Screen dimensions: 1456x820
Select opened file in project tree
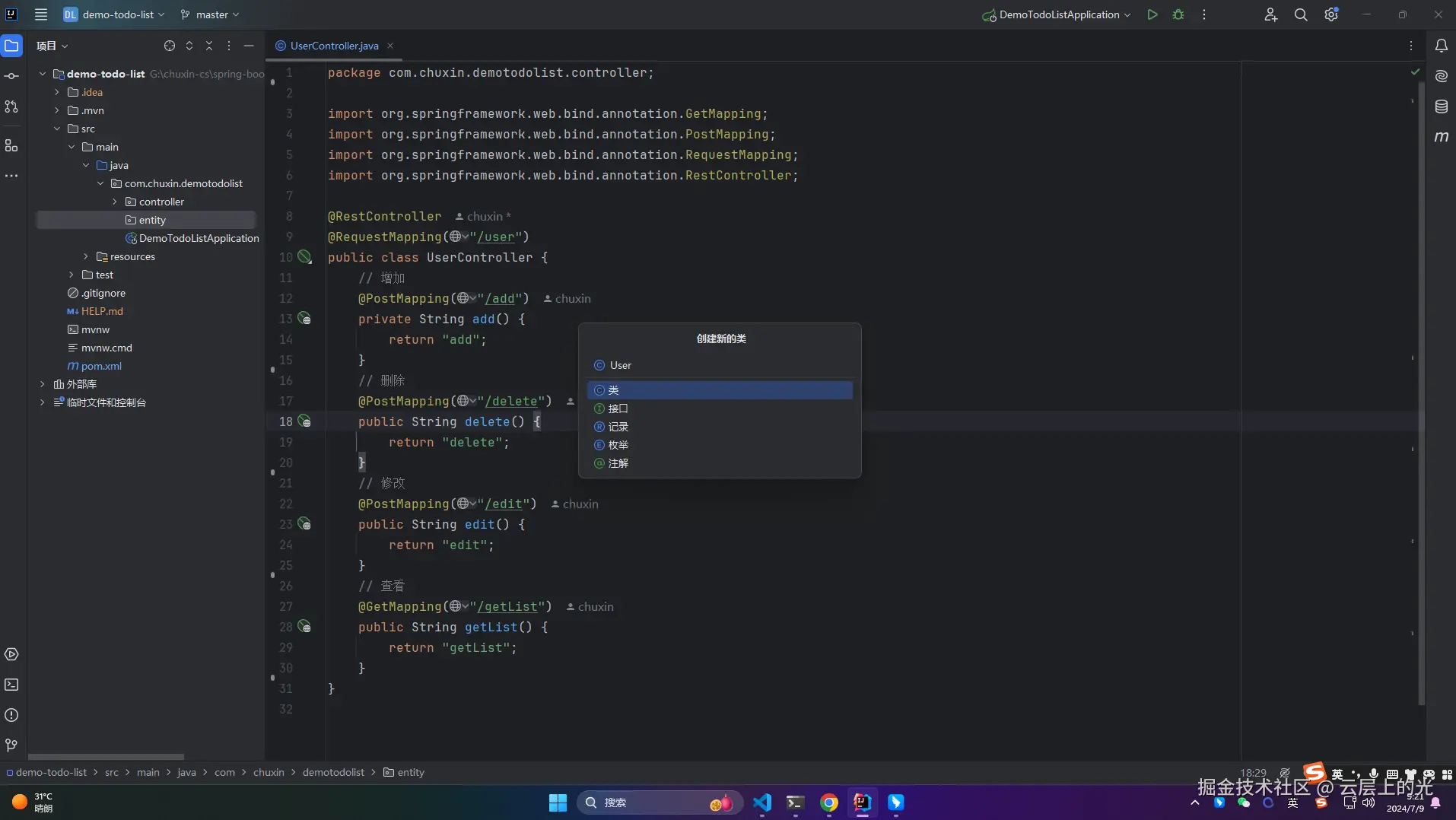pyautogui.click(x=170, y=46)
